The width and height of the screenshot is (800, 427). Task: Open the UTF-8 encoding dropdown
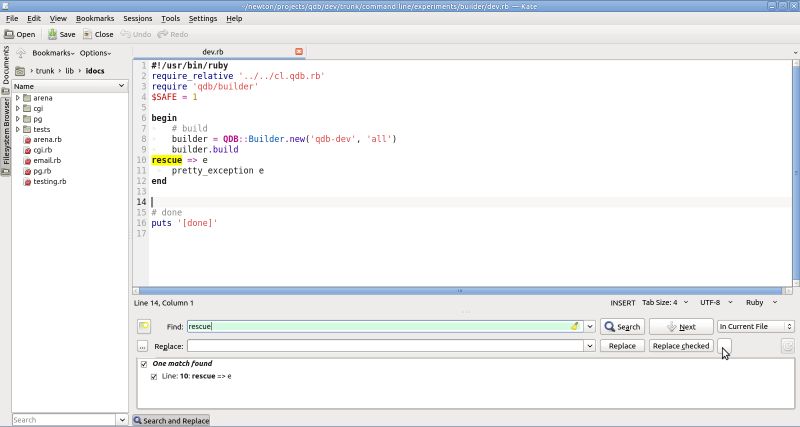716,303
